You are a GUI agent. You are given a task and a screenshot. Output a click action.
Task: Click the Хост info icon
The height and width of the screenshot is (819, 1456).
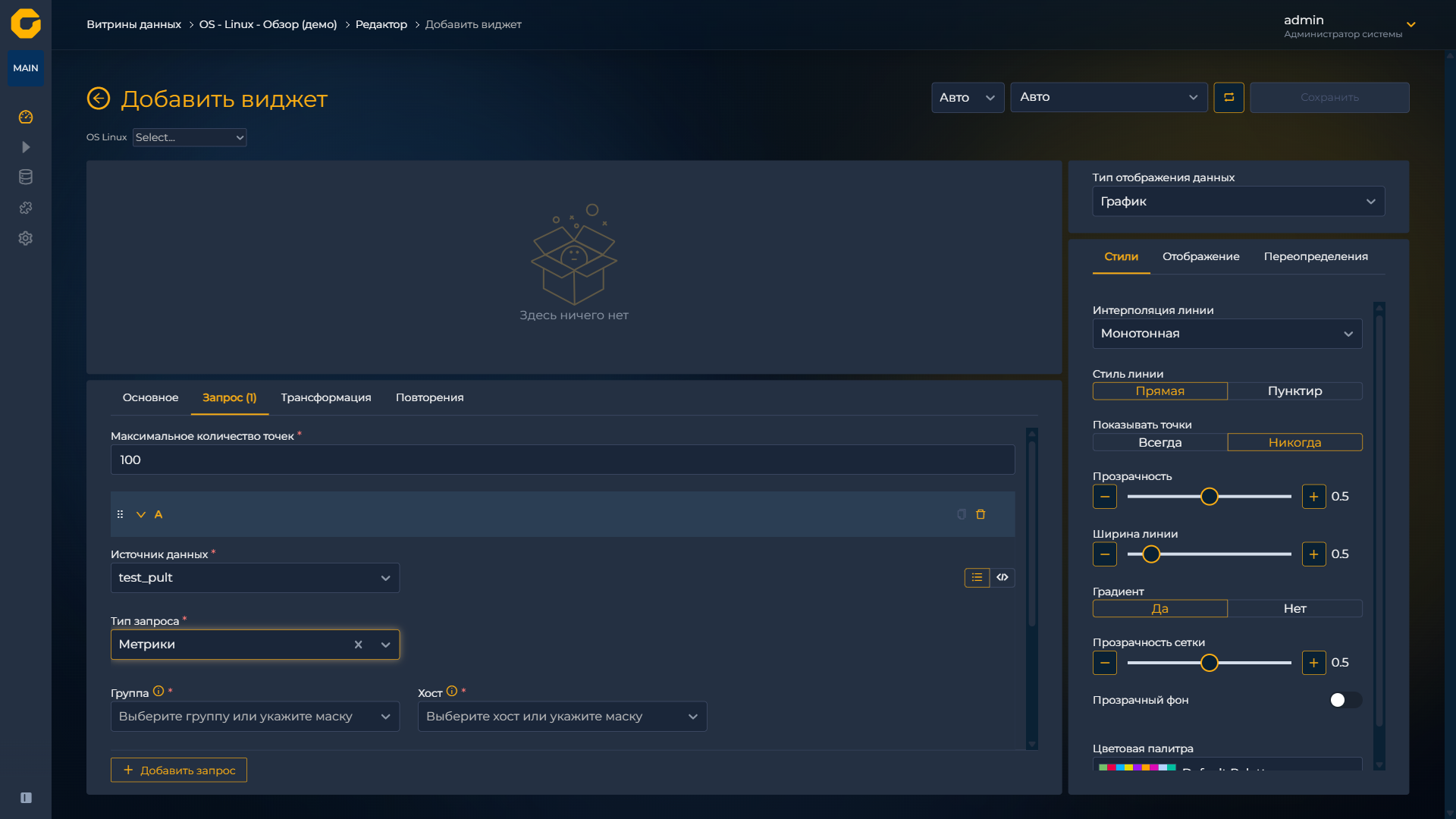coord(452,692)
